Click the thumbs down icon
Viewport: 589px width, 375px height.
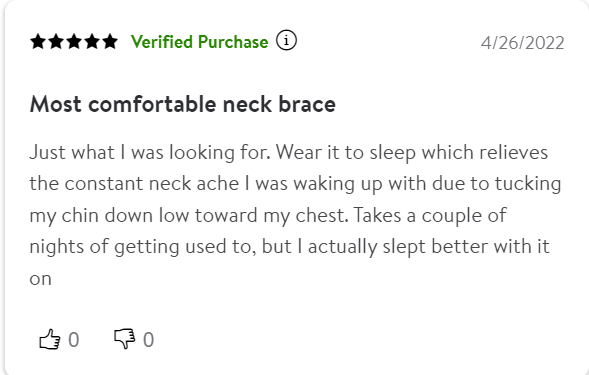(x=125, y=339)
